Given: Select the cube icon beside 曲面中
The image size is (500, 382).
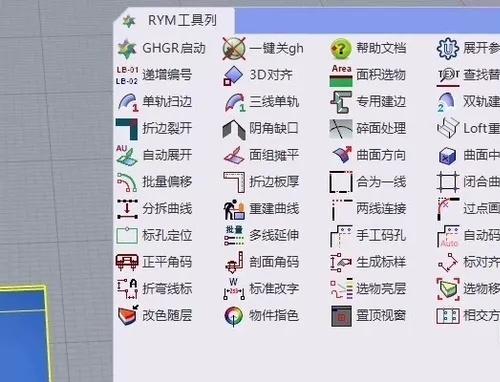Looking at the screenshot, I should (x=448, y=156).
